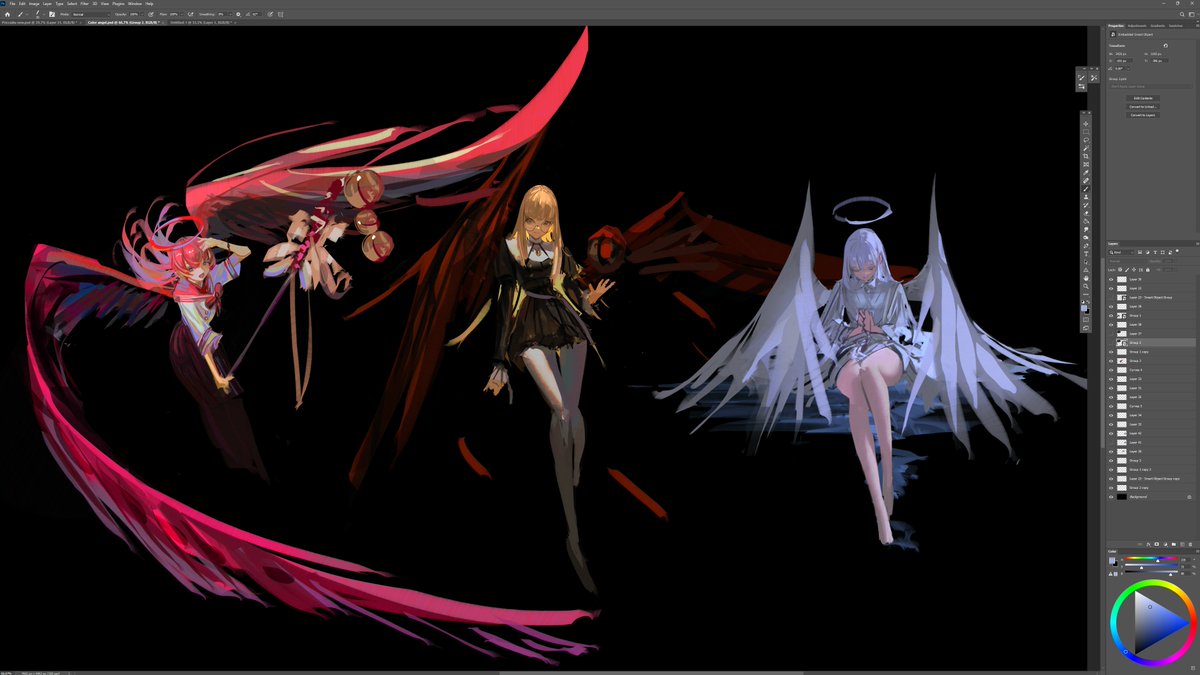The image size is (1200, 675).
Task: Select the Clone Stamp tool
Action: click(1086, 196)
